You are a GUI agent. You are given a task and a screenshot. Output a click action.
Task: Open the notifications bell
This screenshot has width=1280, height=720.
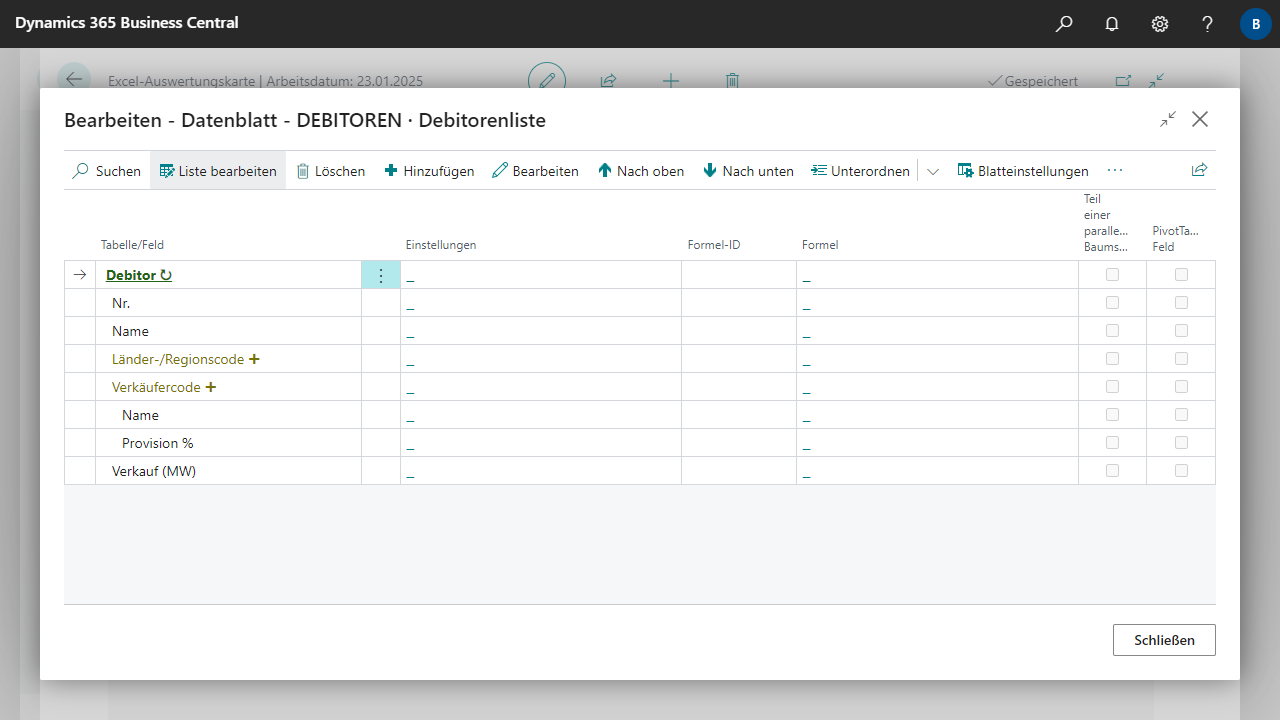tap(1112, 23)
